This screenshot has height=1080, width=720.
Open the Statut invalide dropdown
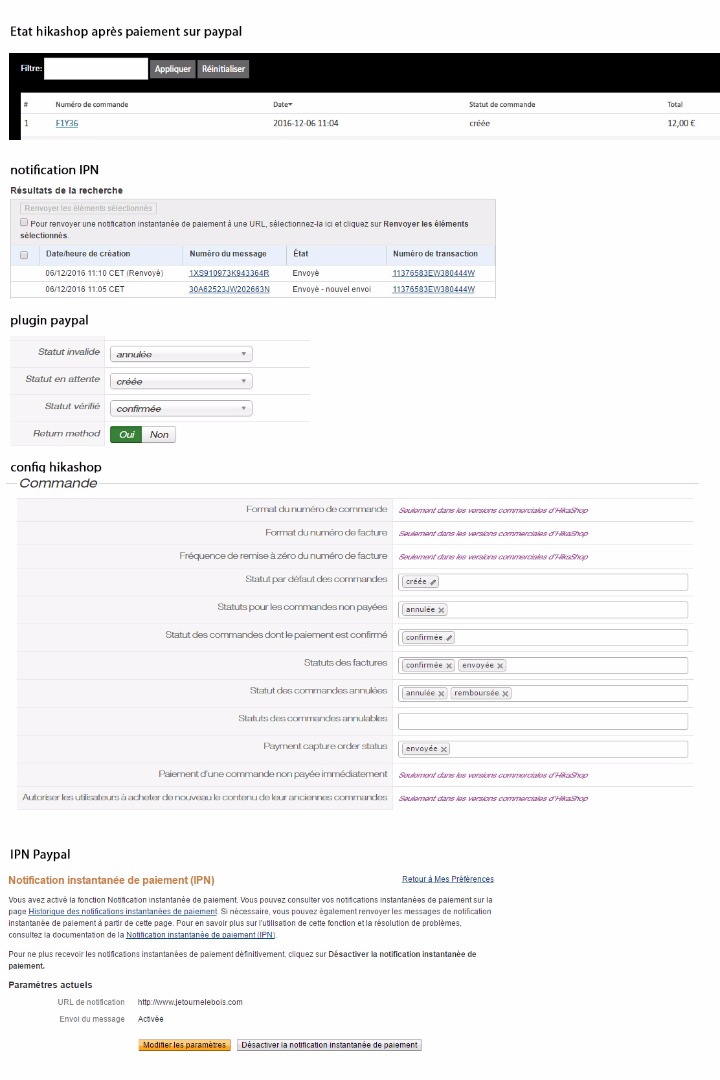coord(180,354)
